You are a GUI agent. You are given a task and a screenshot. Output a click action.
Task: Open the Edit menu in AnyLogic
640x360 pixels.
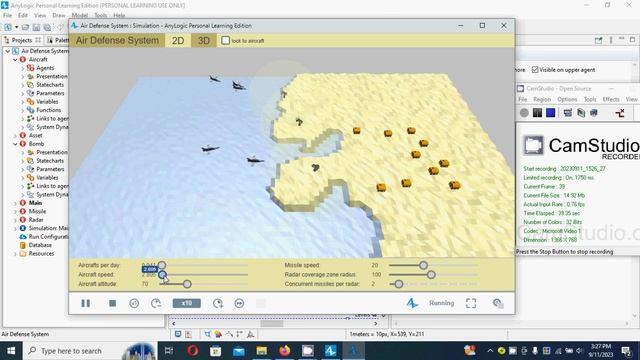click(x=22, y=16)
